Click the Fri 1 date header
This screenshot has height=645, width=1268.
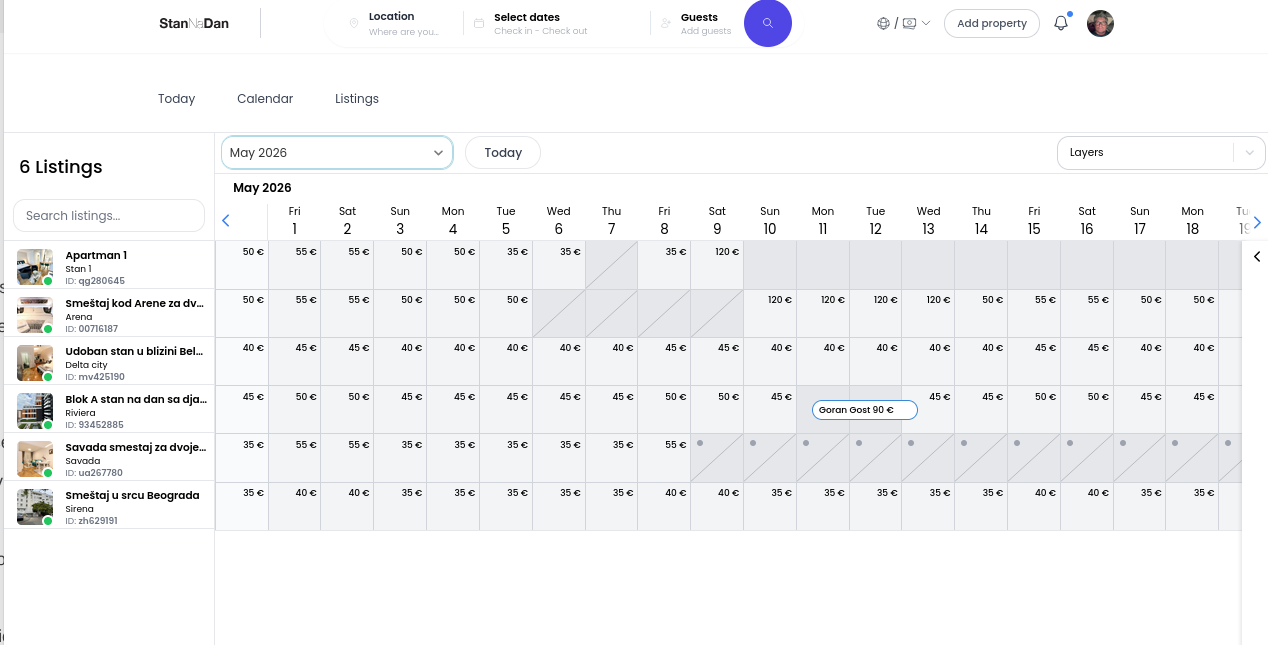click(x=294, y=221)
